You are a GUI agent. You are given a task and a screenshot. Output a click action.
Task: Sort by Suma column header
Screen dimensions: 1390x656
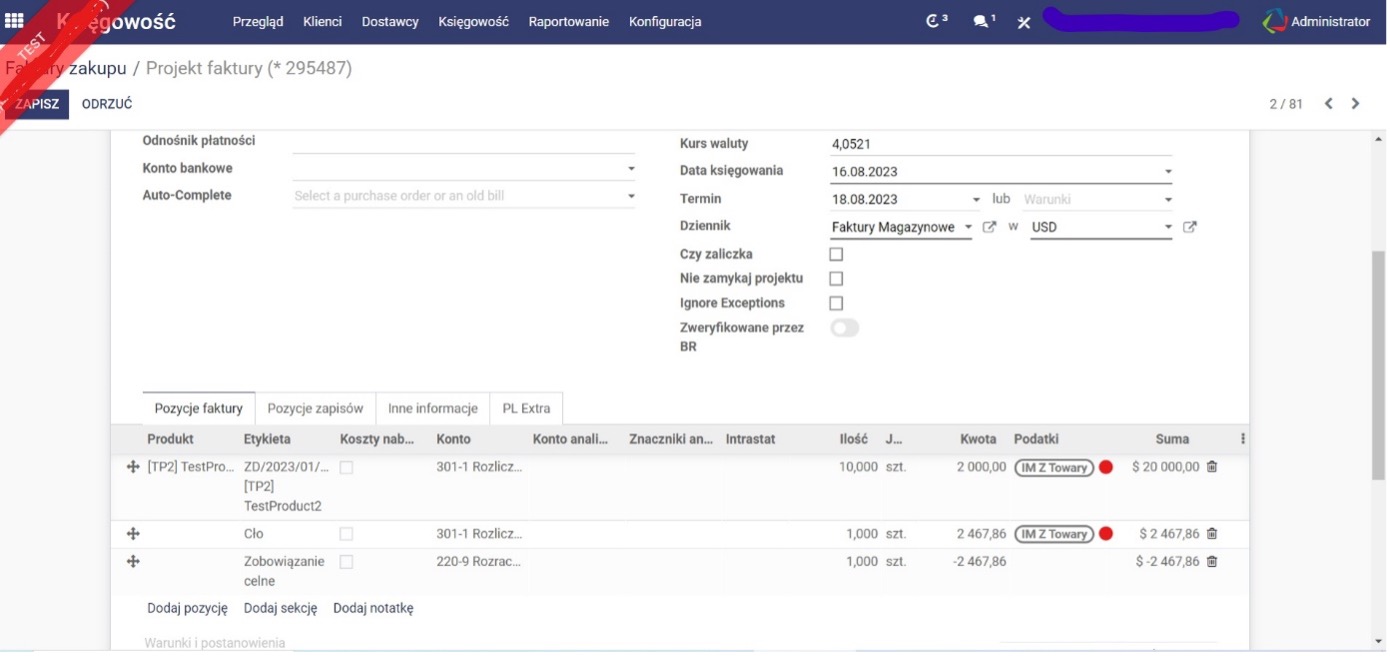tap(1172, 439)
